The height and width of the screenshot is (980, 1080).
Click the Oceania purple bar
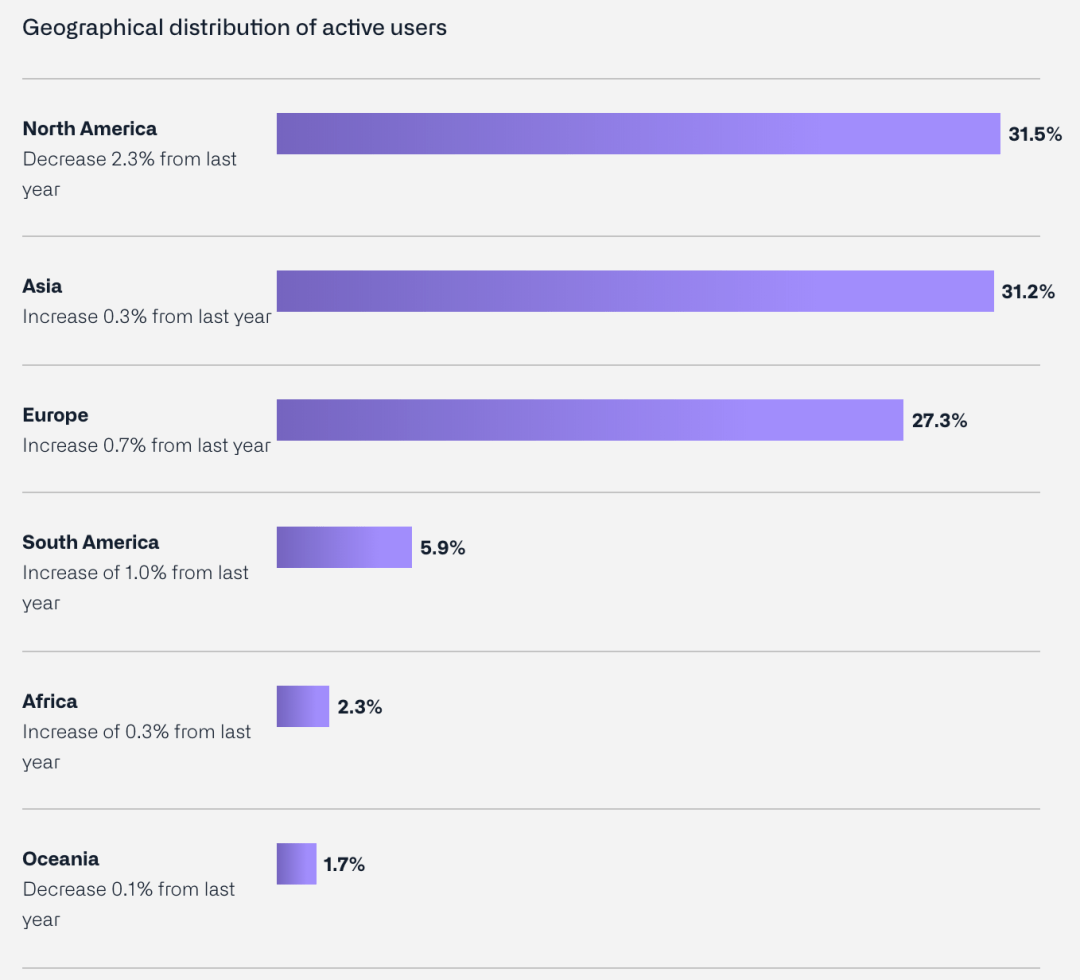pos(296,864)
